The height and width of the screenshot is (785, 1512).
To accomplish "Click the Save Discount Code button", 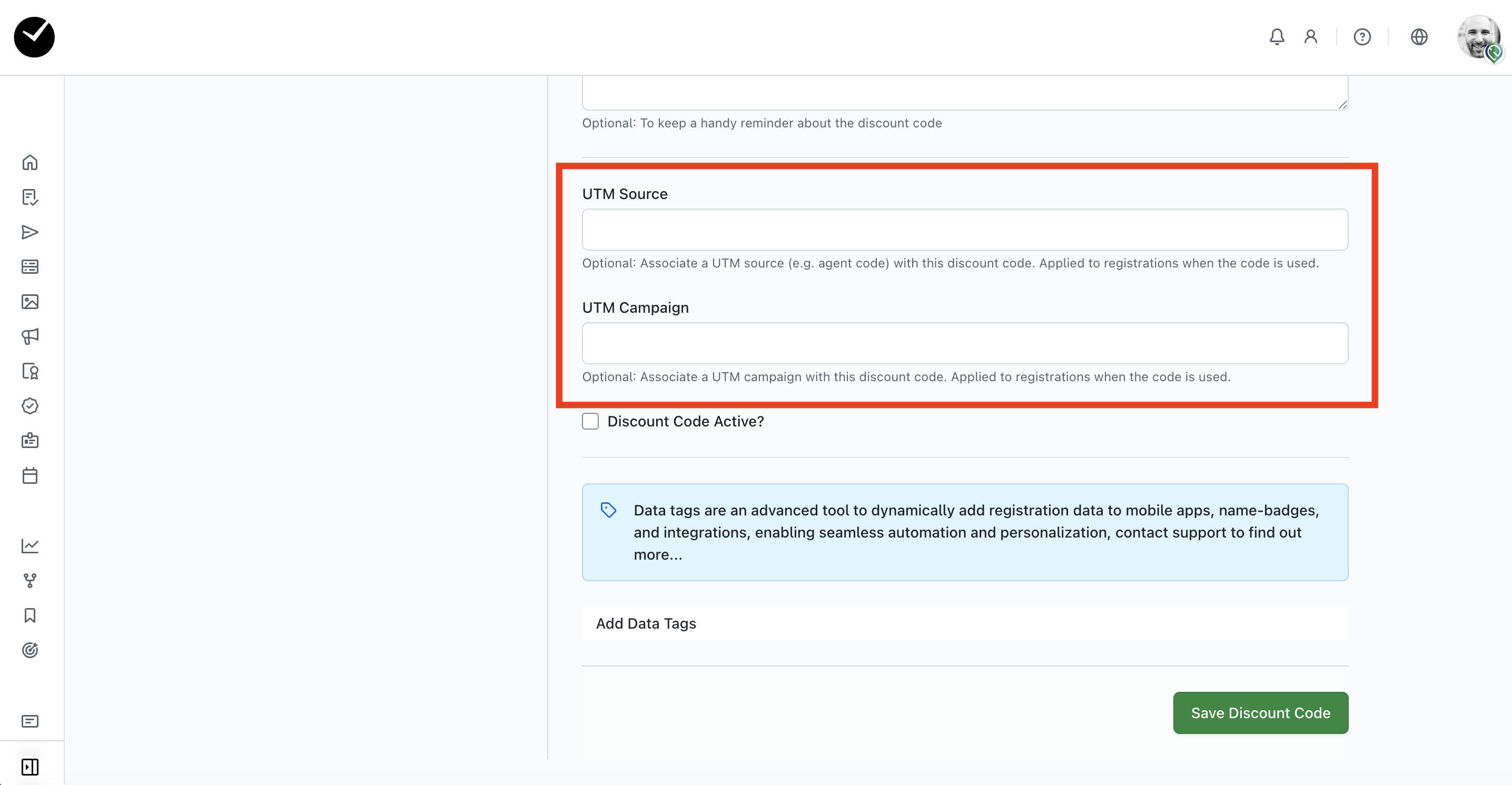I will tap(1260, 712).
